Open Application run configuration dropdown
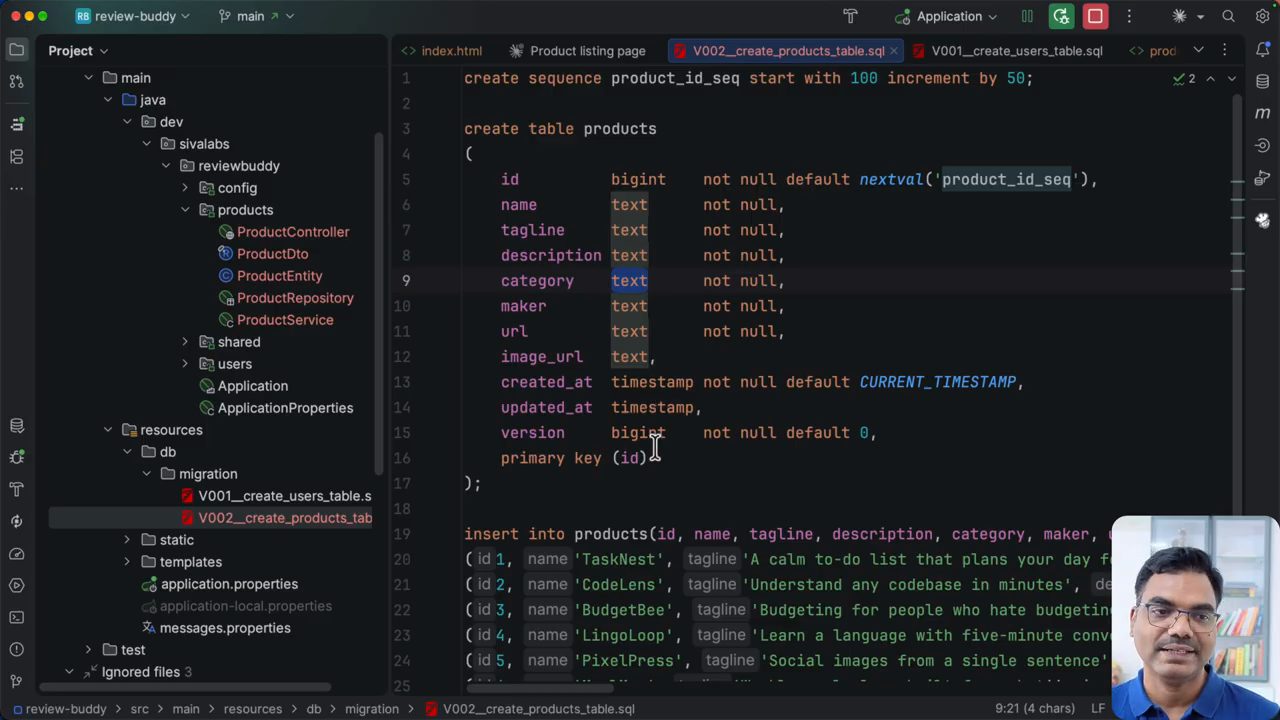The image size is (1280, 720). coord(946,16)
